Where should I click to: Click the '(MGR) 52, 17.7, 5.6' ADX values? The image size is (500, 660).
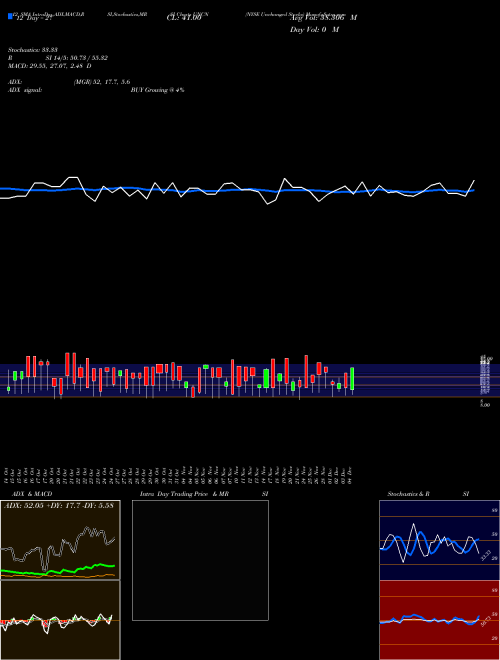(x=102, y=82)
